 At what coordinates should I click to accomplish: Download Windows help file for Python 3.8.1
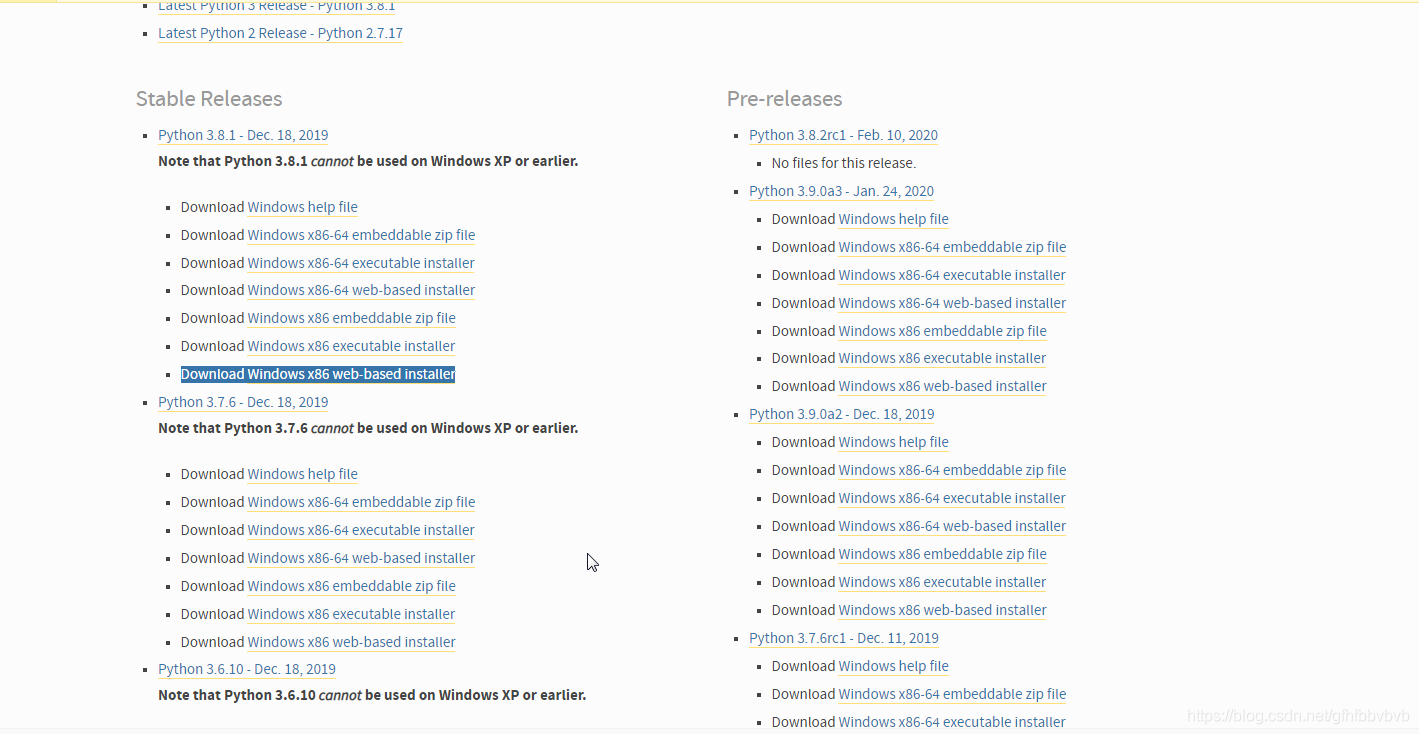click(x=302, y=207)
